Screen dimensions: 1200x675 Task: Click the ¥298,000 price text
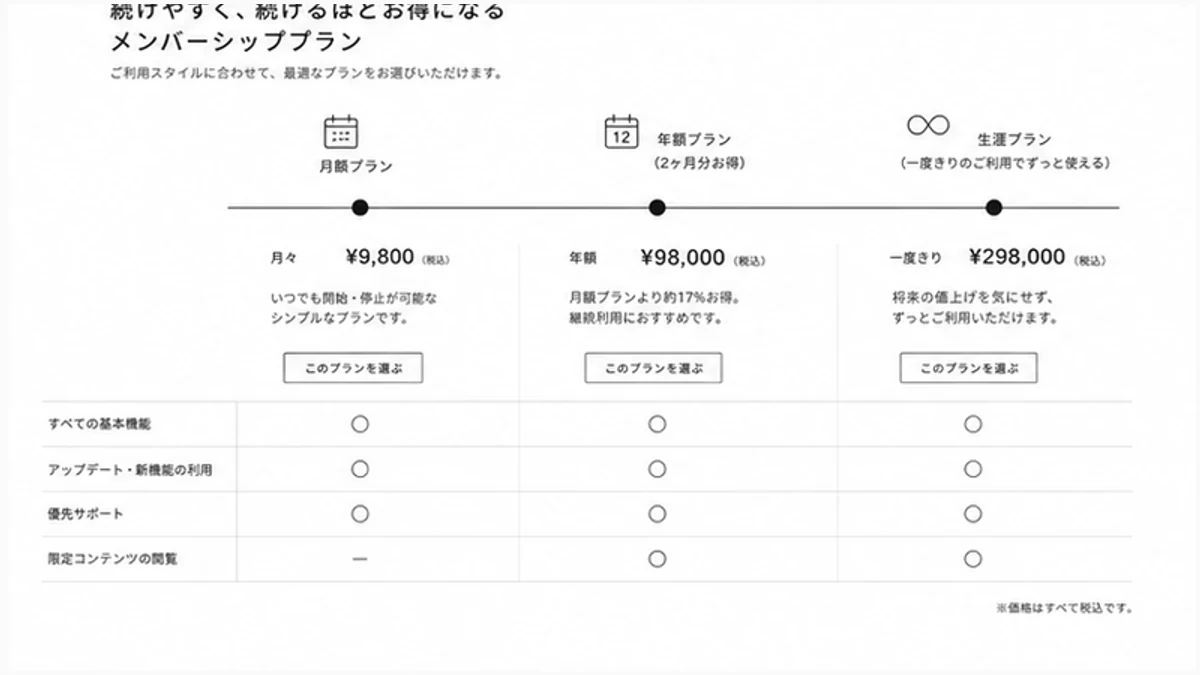click(x=1017, y=257)
